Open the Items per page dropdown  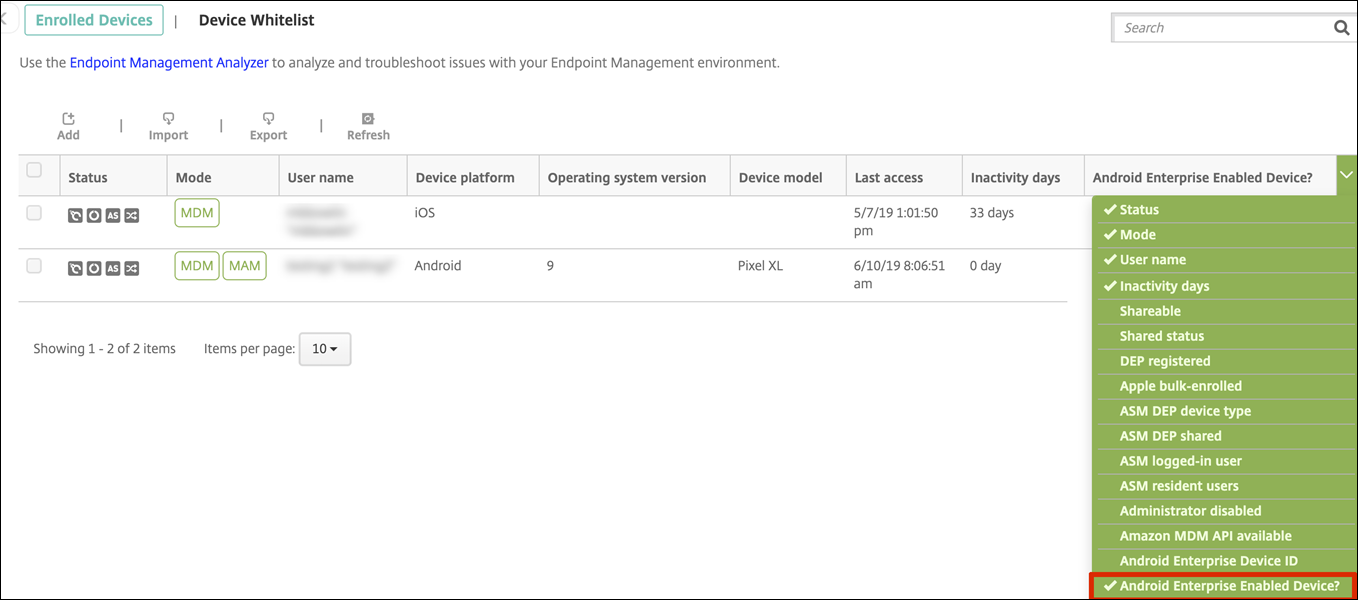pos(324,349)
